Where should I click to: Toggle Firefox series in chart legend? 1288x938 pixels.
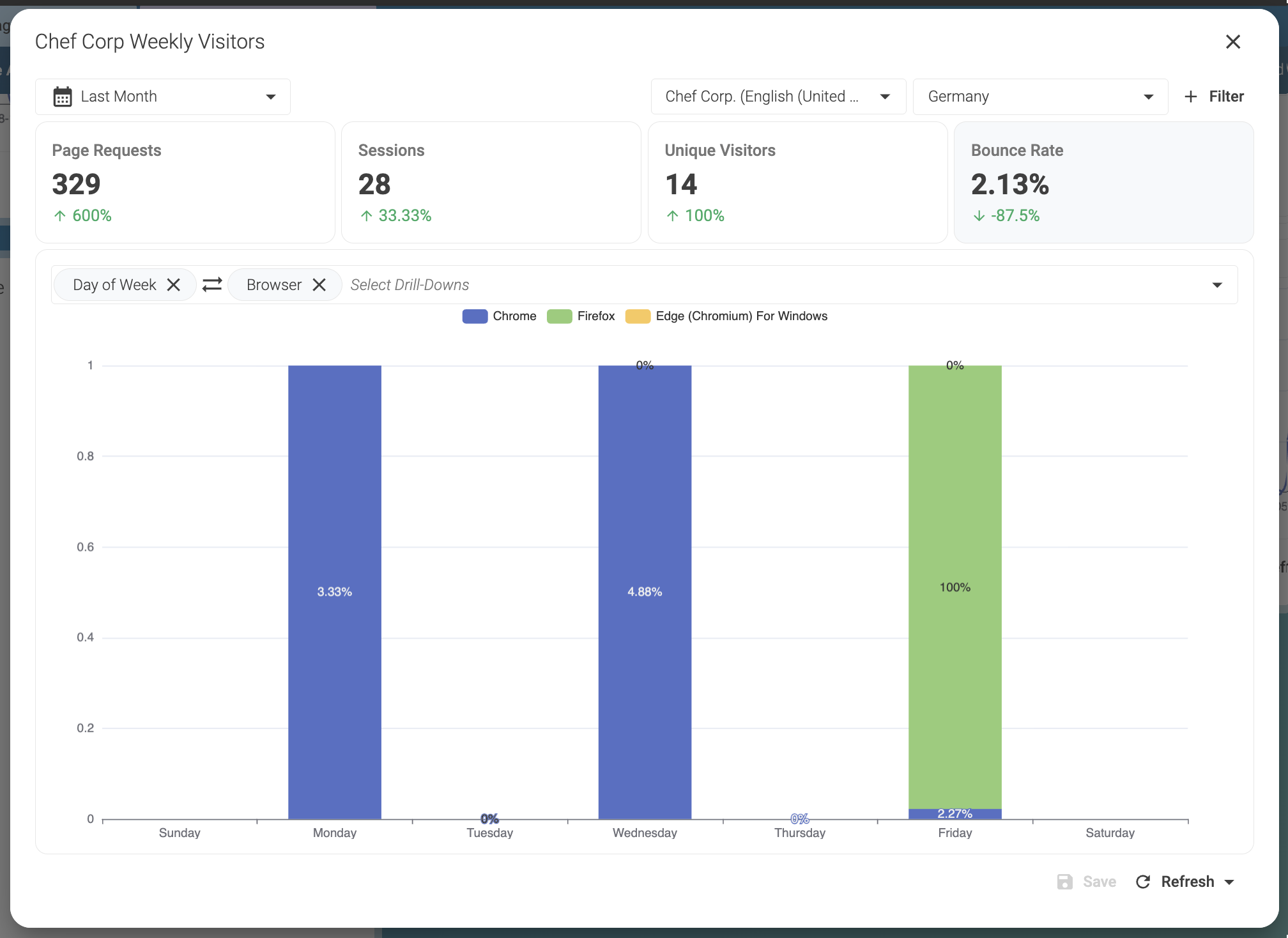[x=580, y=316]
